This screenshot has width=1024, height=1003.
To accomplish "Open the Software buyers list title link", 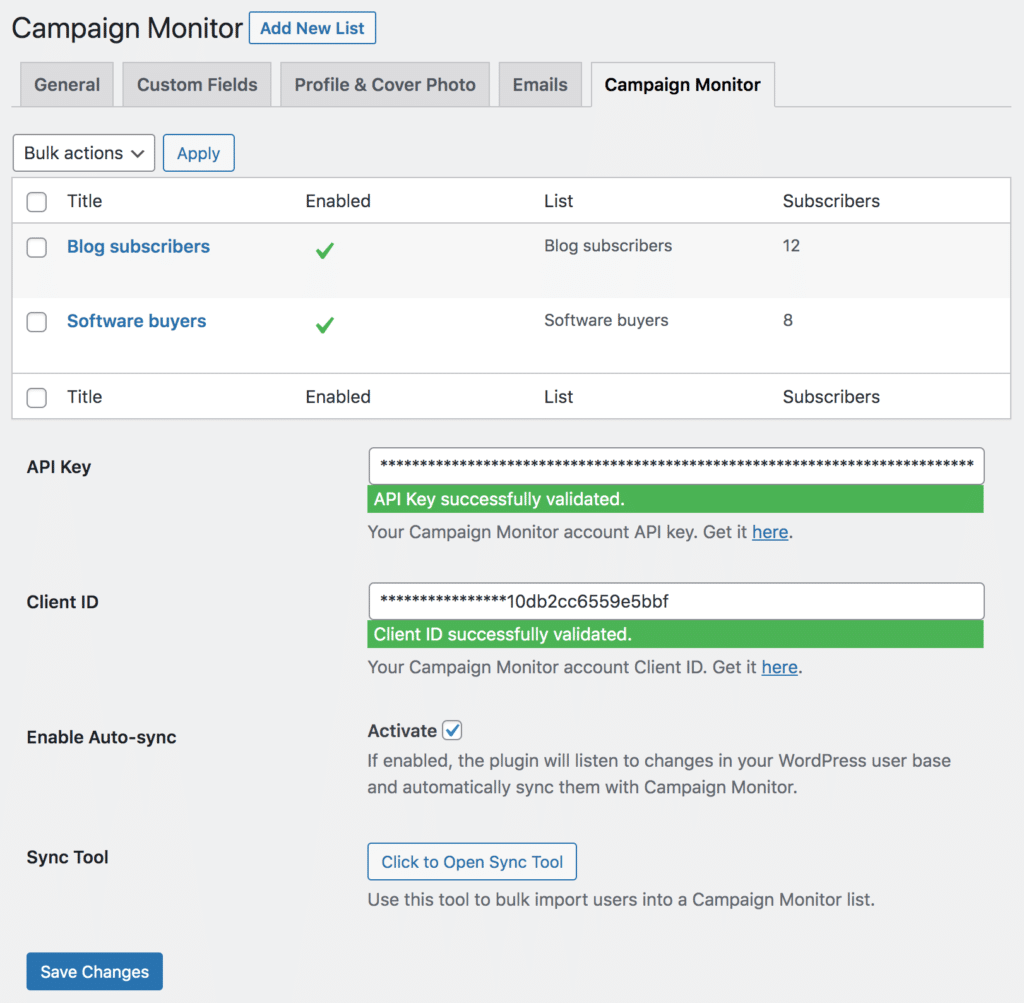I will point(136,321).
